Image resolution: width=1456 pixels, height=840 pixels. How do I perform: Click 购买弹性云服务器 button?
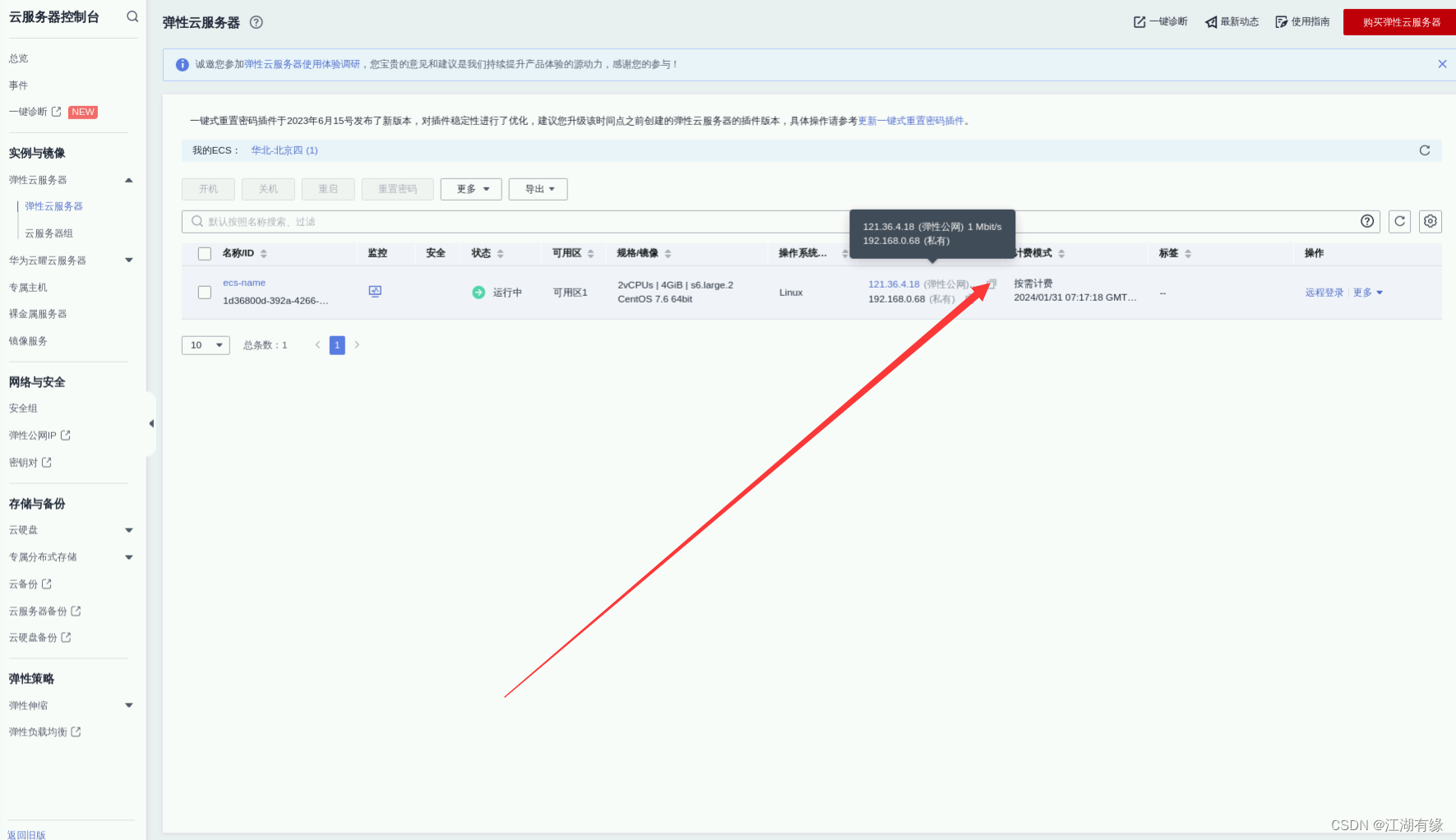[1402, 22]
